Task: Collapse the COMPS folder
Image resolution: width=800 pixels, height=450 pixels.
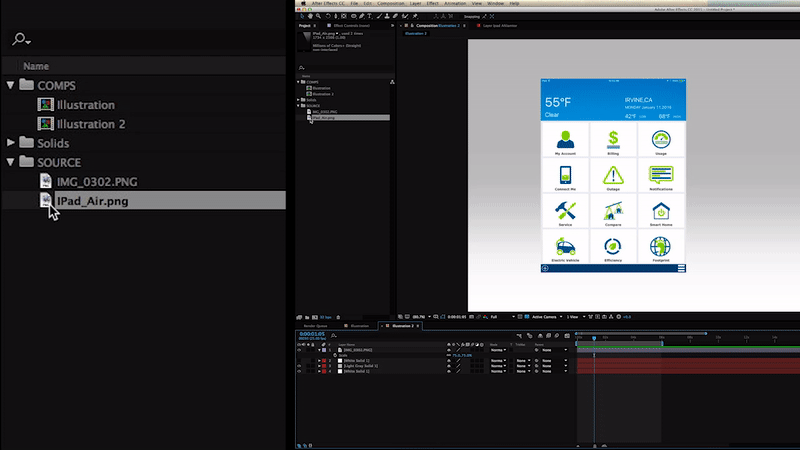Action: (x=11, y=86)
